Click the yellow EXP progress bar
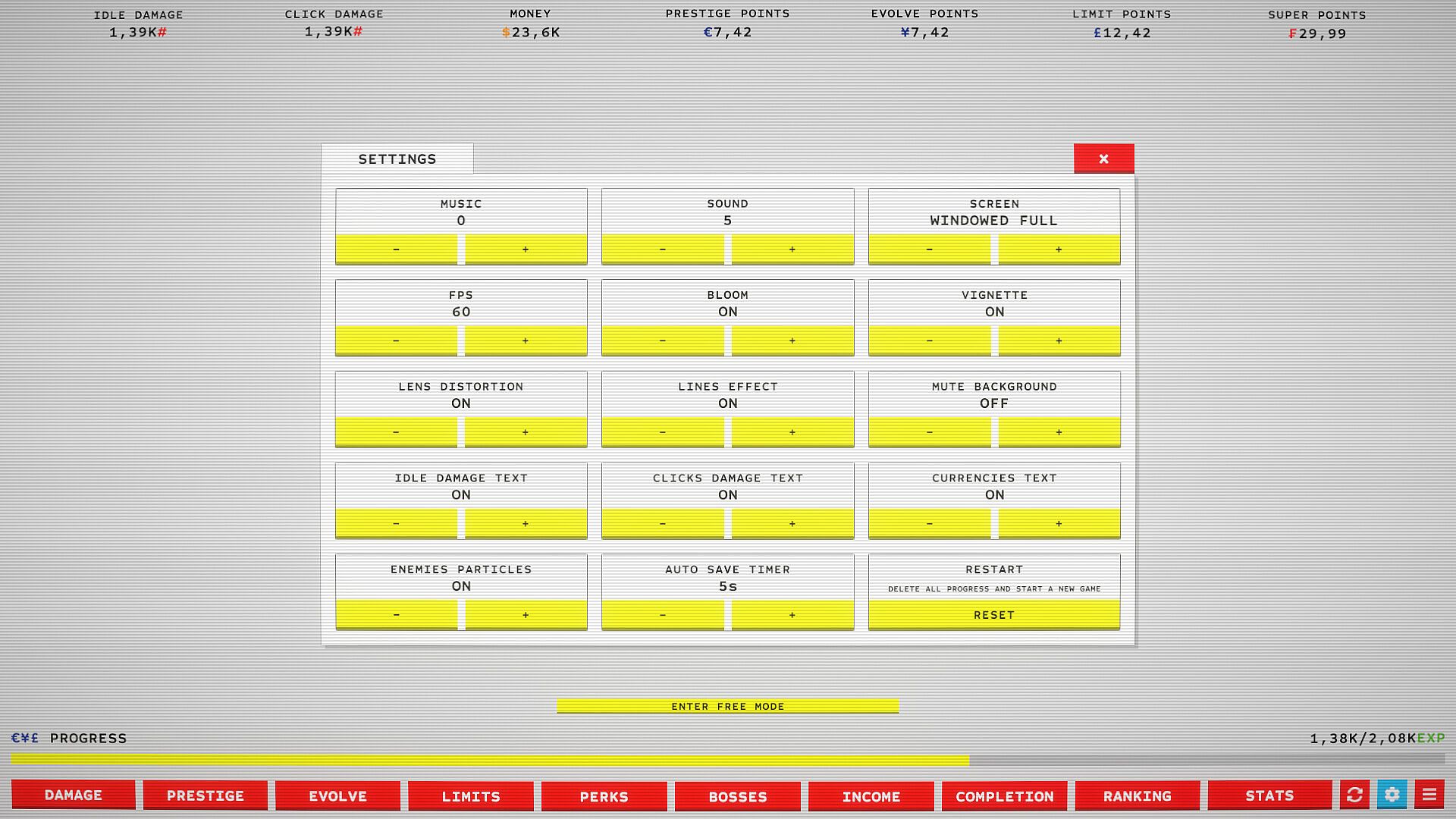Image resolution: width=1456 pixels, height=819 pixels. tap(489, 760)
